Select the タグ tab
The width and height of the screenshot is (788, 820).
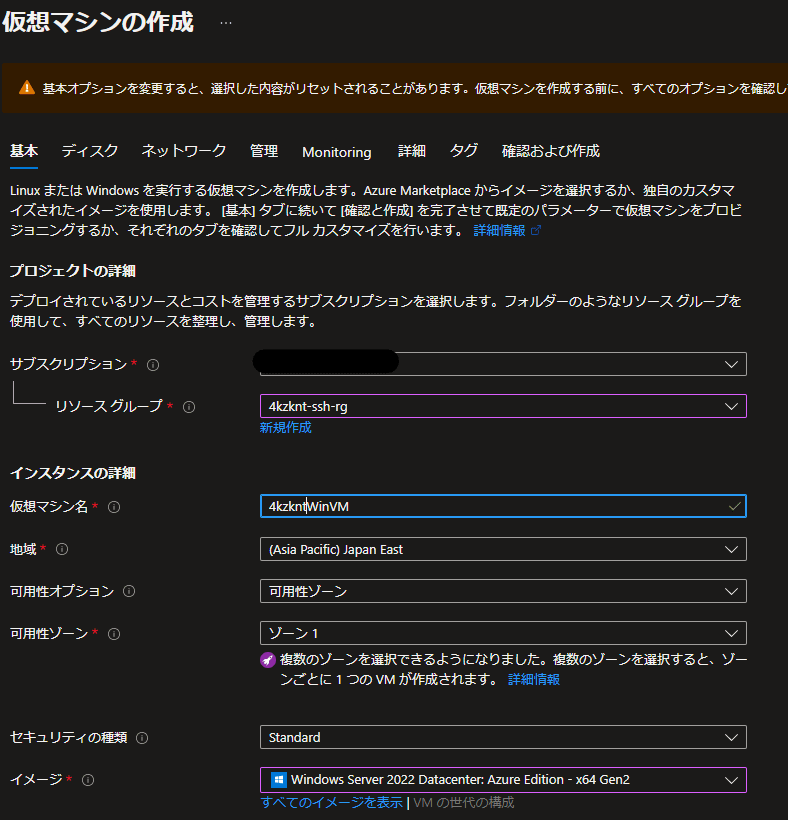click(464, 151)
